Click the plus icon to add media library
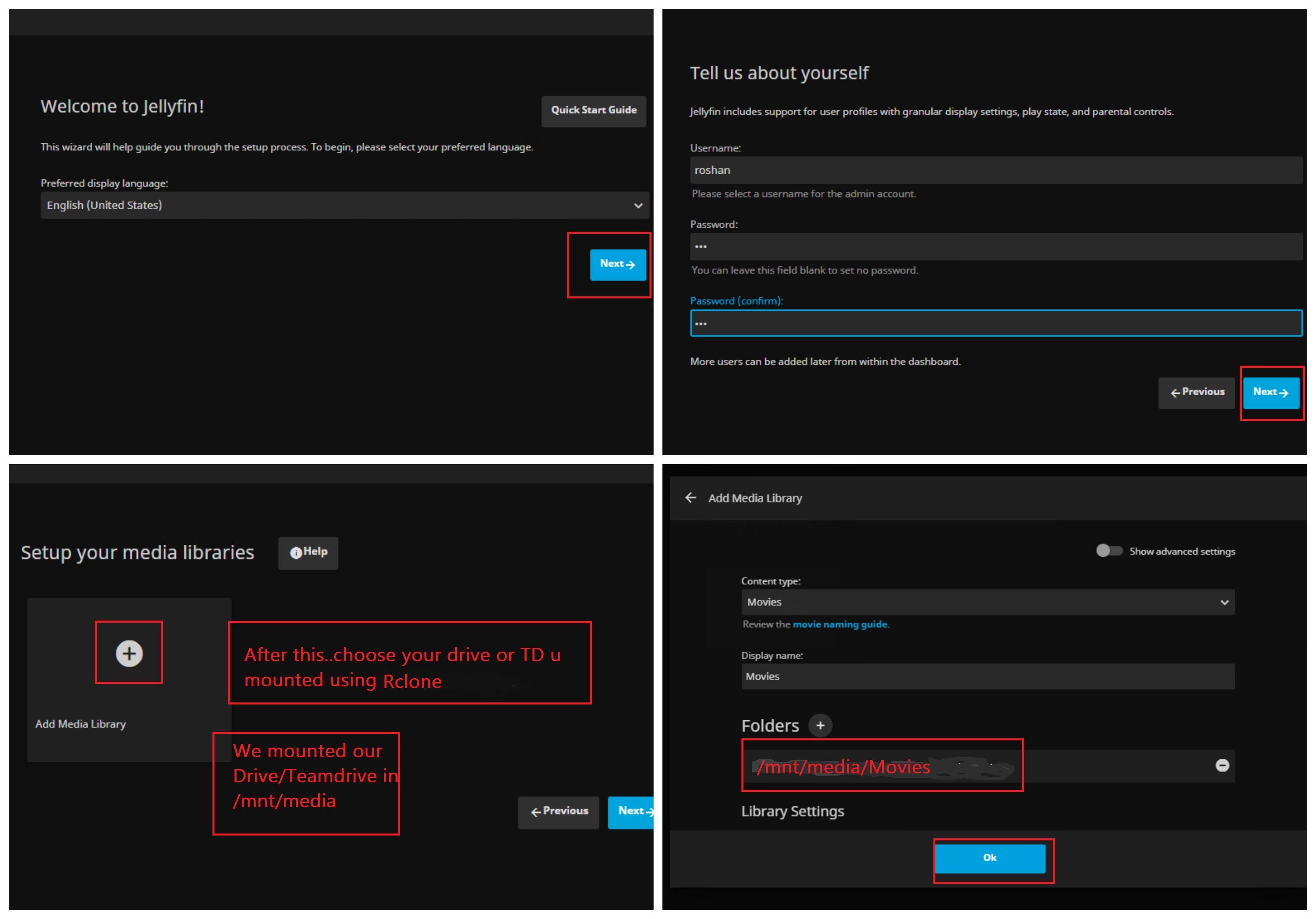The width and height of the screenshot is (1316, 919). pos(129,653)
